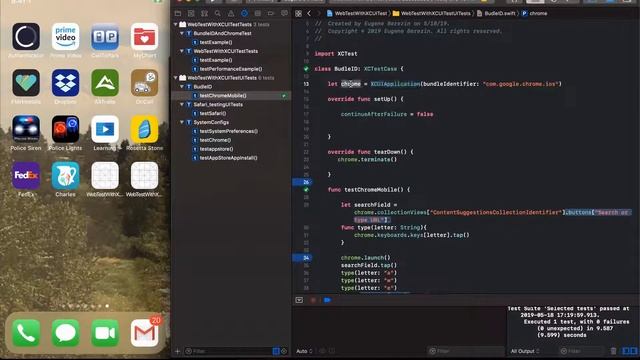Select testChrome() test row
640x360 pixels.
(231, 140)
